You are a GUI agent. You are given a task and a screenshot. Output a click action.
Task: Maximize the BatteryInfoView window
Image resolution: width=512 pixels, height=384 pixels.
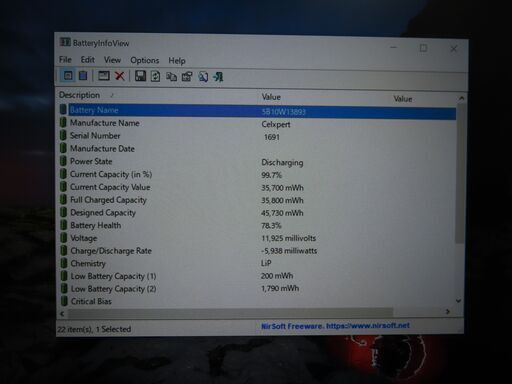pyautogui.click(x=423, y=48)
